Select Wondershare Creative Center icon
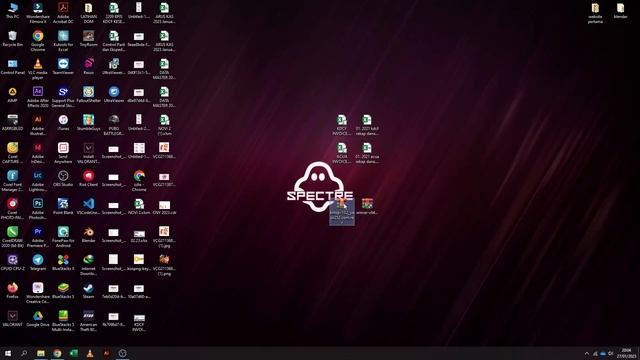The width and height of the screenshot is (640, 360). (x=38, y=292)
